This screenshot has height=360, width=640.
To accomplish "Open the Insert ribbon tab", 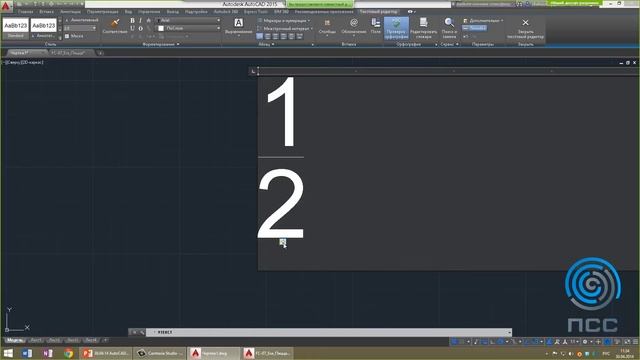I will pos(47,12).
